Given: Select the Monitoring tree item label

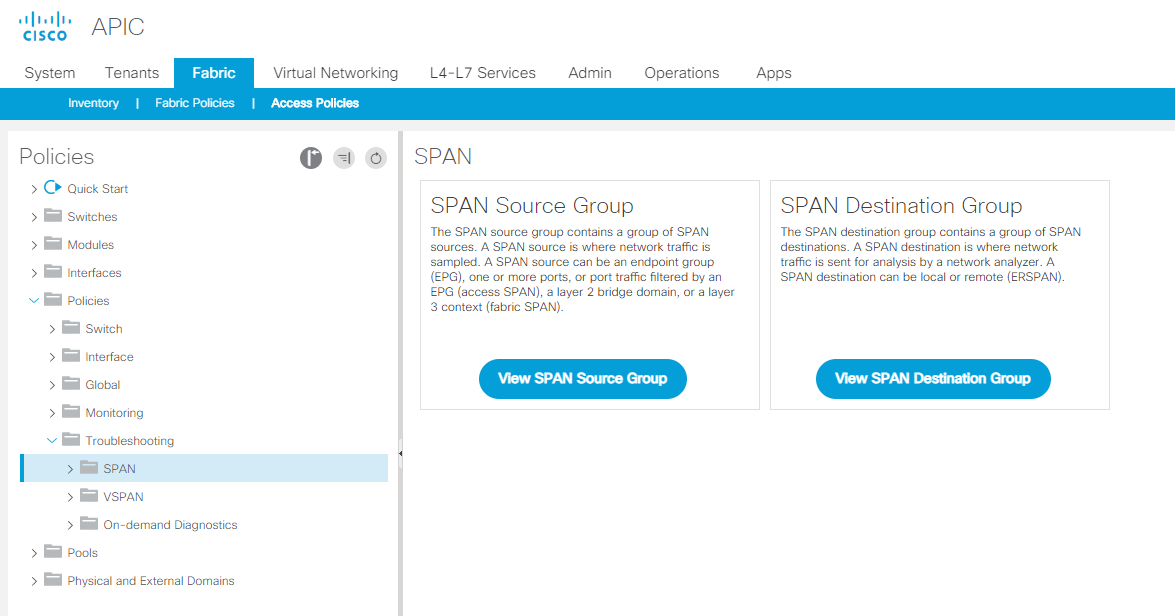Looking at the screenshot, I should (114, 413).
